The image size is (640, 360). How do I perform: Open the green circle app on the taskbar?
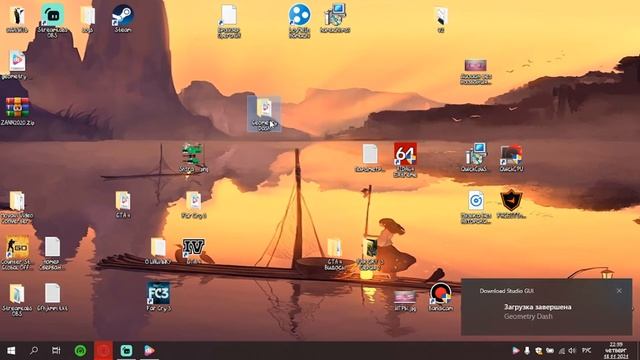pyautogui.click(x=80, y=351)
